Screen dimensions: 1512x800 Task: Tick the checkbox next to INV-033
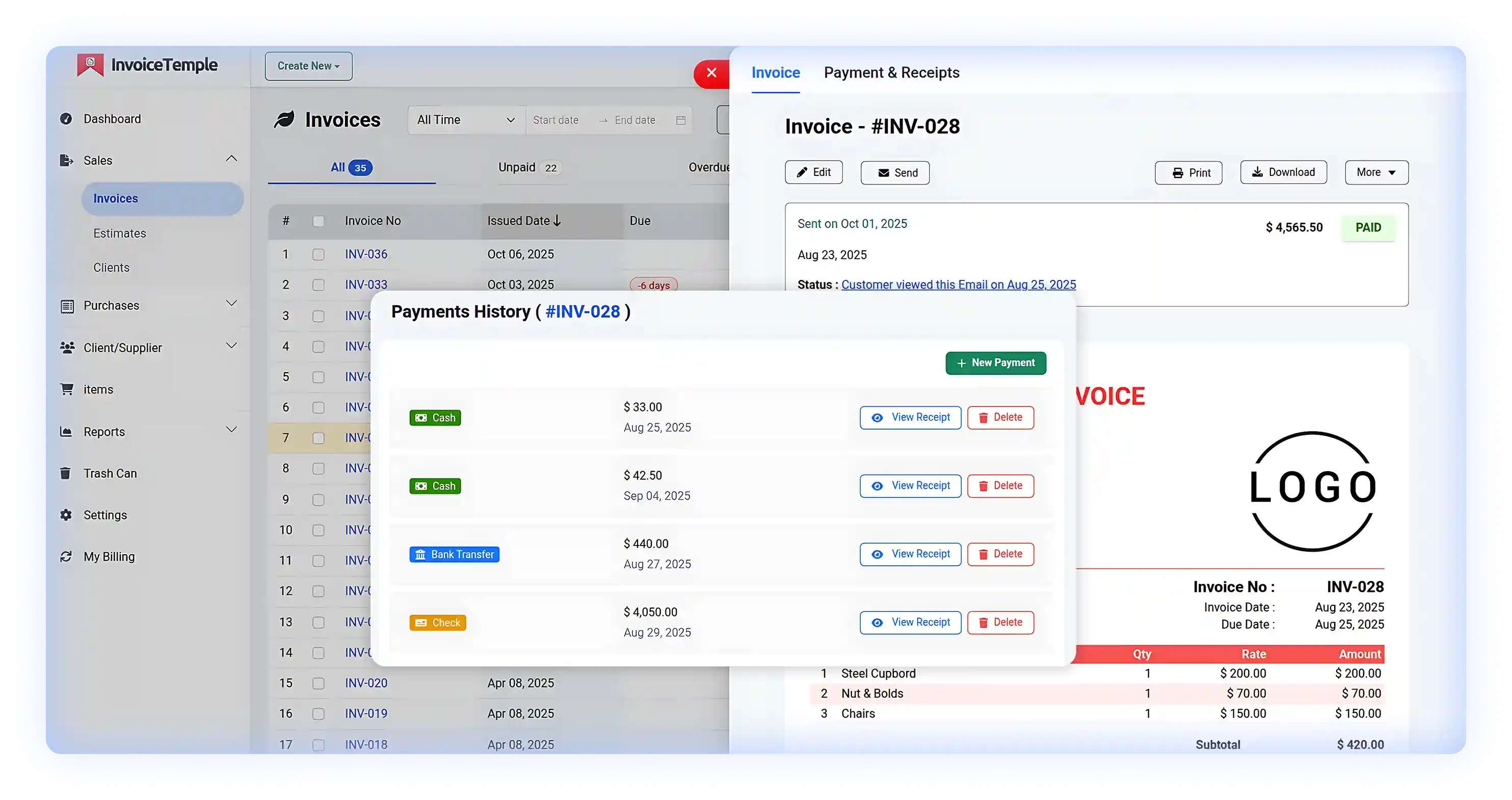[x=319, y=285]
